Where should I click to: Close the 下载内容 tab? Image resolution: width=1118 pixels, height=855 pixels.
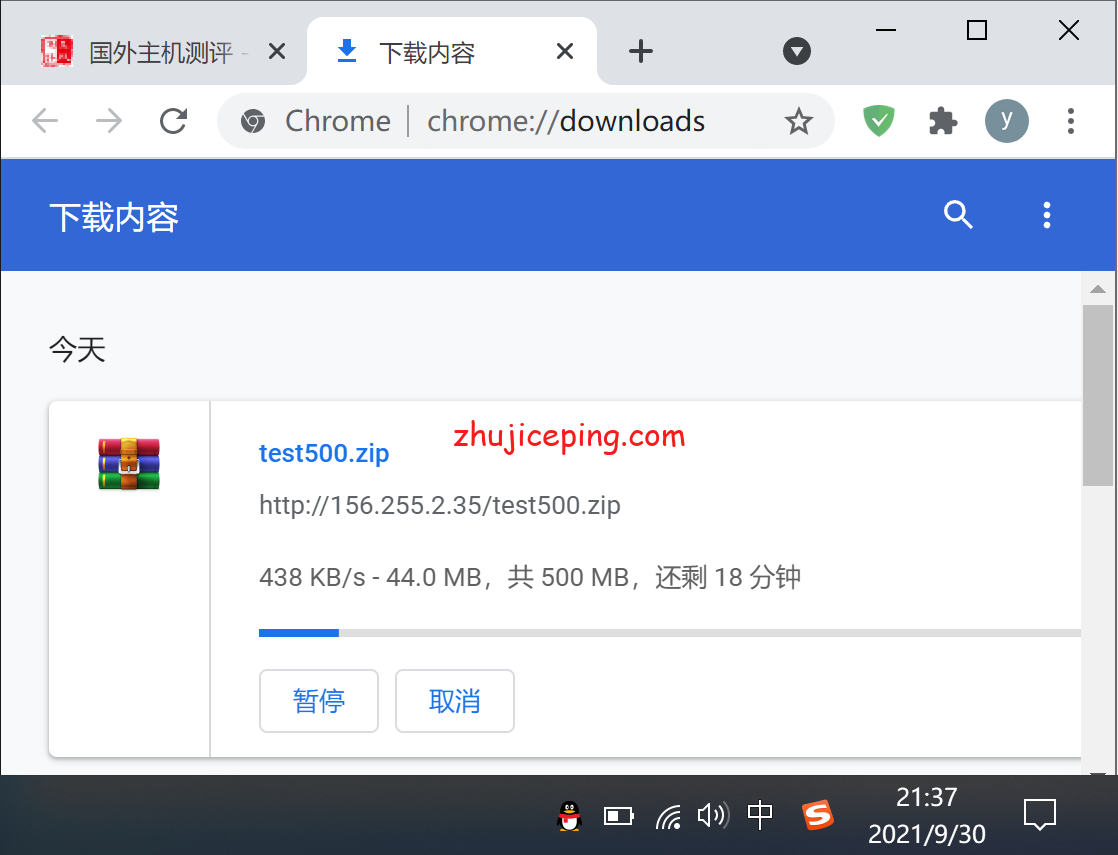pyautogui.click(x=565, y=51)
